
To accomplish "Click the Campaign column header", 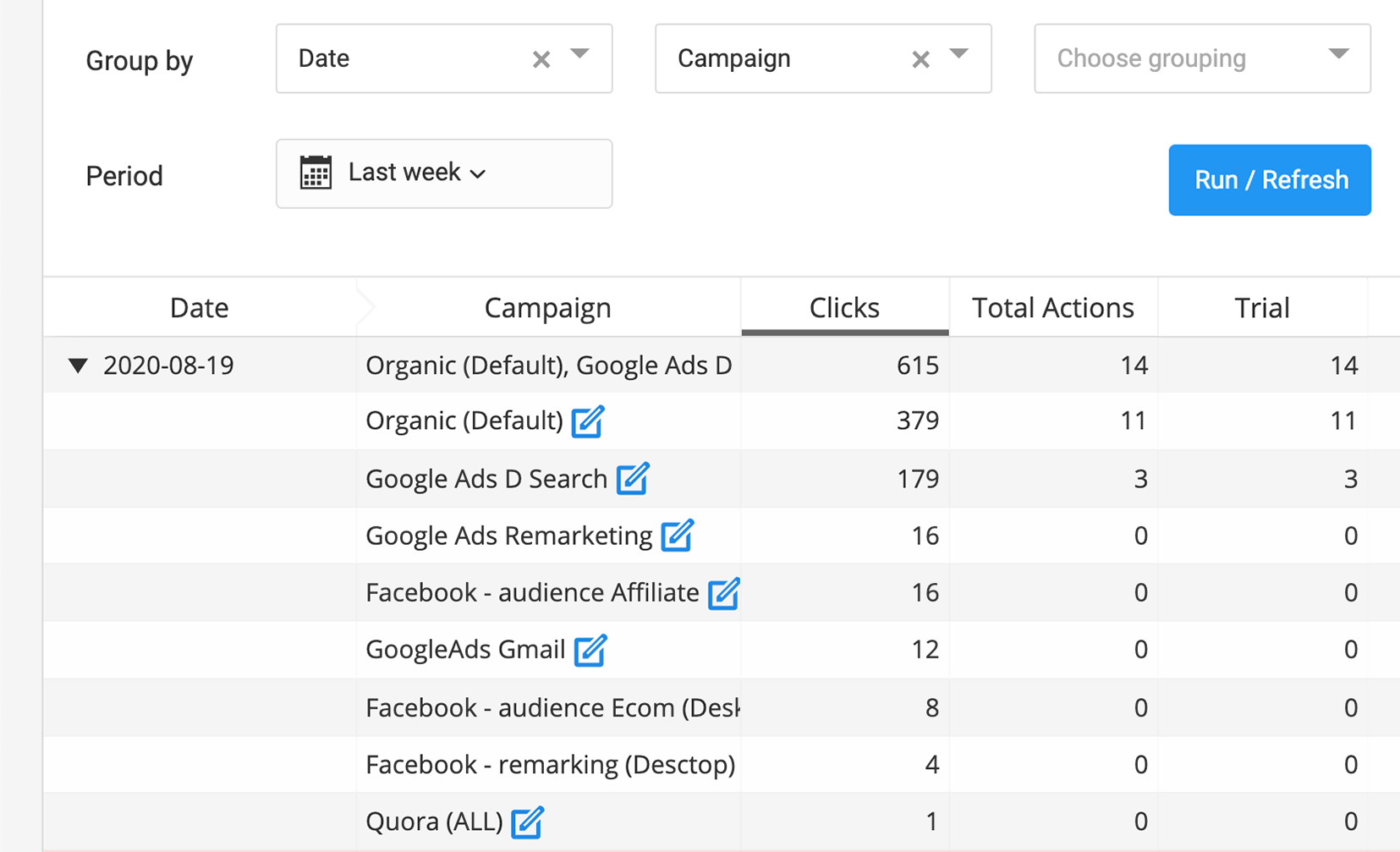I will click(x=547, y=308).
